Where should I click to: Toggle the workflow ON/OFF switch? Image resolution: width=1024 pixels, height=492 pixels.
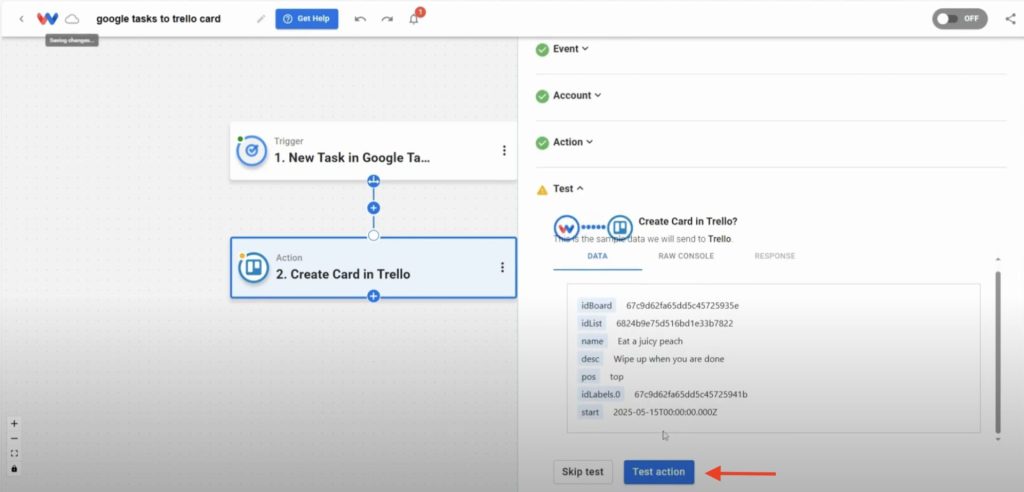[x=959, y=18]
